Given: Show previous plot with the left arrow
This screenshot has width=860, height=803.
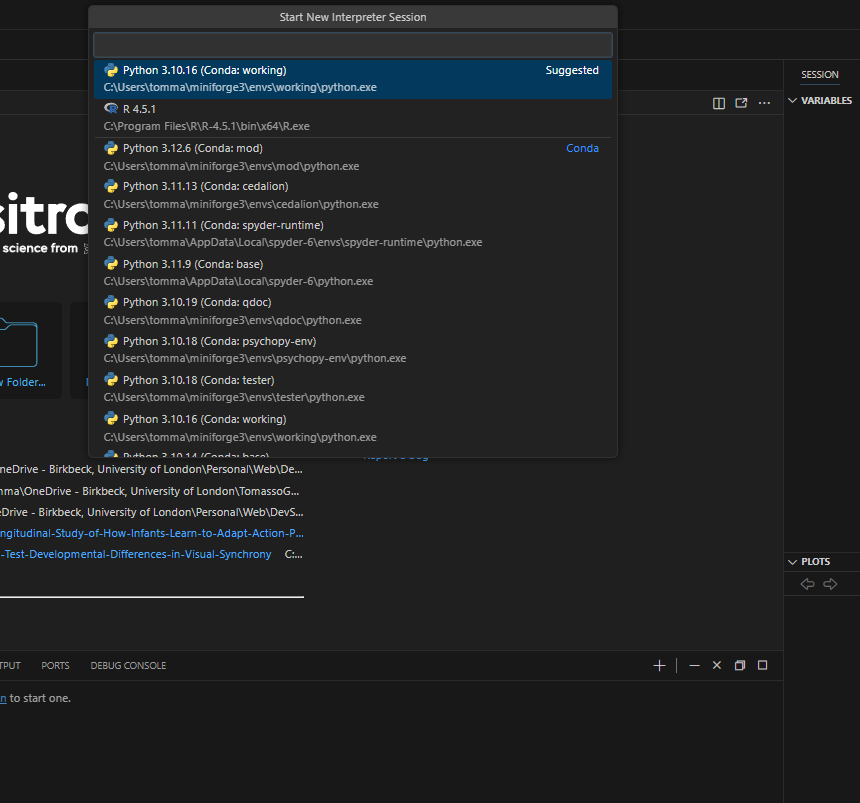Looking at the screenshot, I should coord(808,584).
